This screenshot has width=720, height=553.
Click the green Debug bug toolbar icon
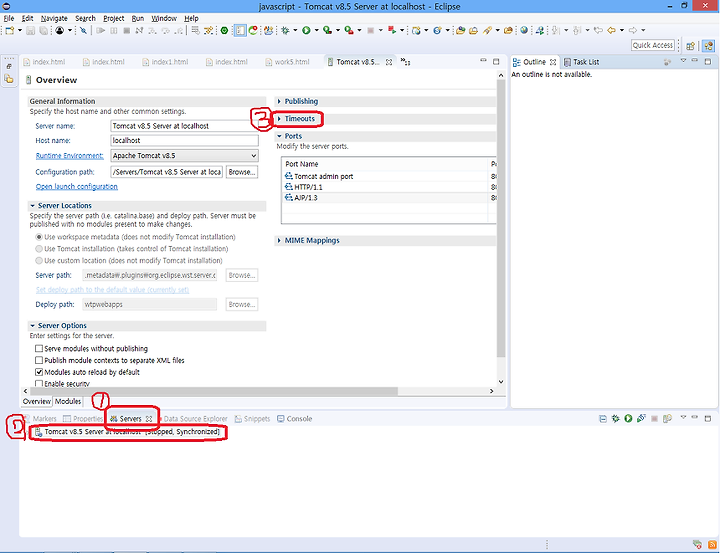click(x=285, y=30)
